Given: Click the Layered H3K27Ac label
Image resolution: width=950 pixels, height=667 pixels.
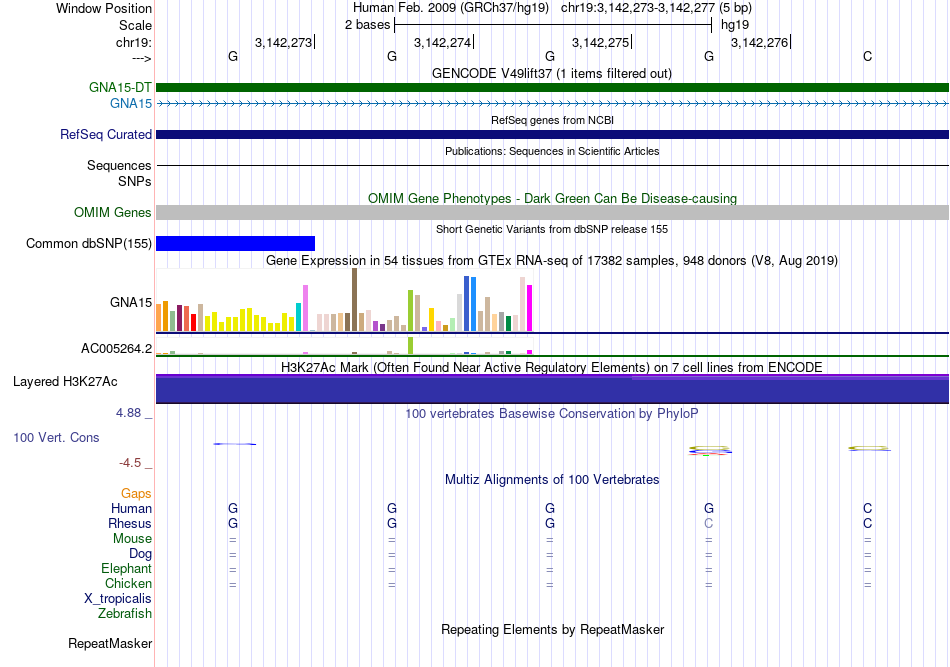Looking at the screenshot, I should pos(65,382).
